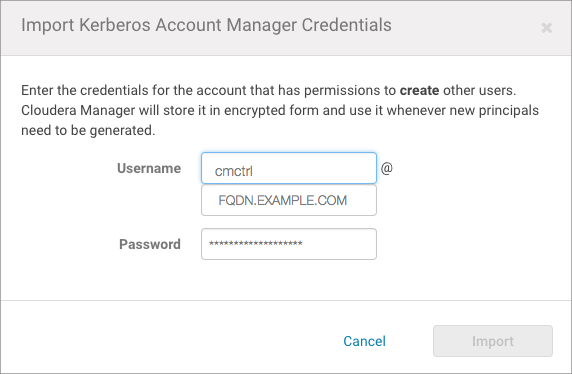
Task: Click the words Cloudera Manager in the description
Action: point(78,110)
